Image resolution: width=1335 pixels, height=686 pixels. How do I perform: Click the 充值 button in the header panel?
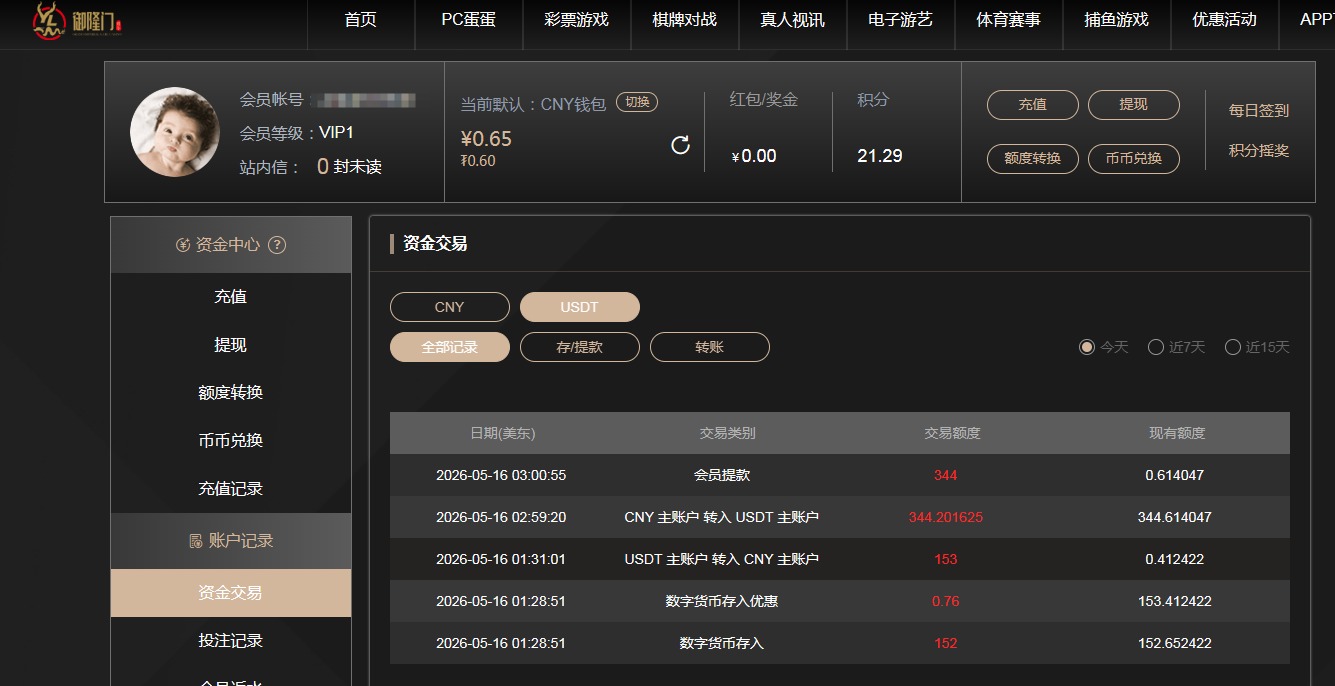1033,105
